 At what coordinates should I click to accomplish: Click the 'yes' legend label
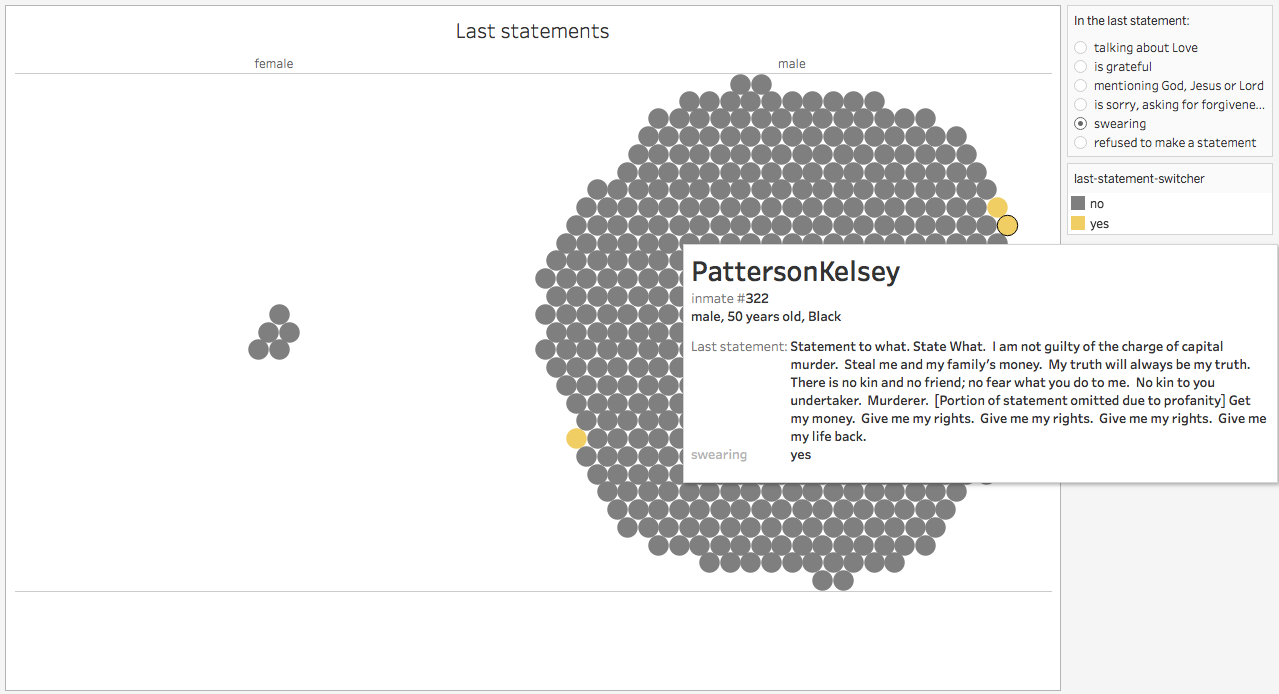[x=1099, y=224]
